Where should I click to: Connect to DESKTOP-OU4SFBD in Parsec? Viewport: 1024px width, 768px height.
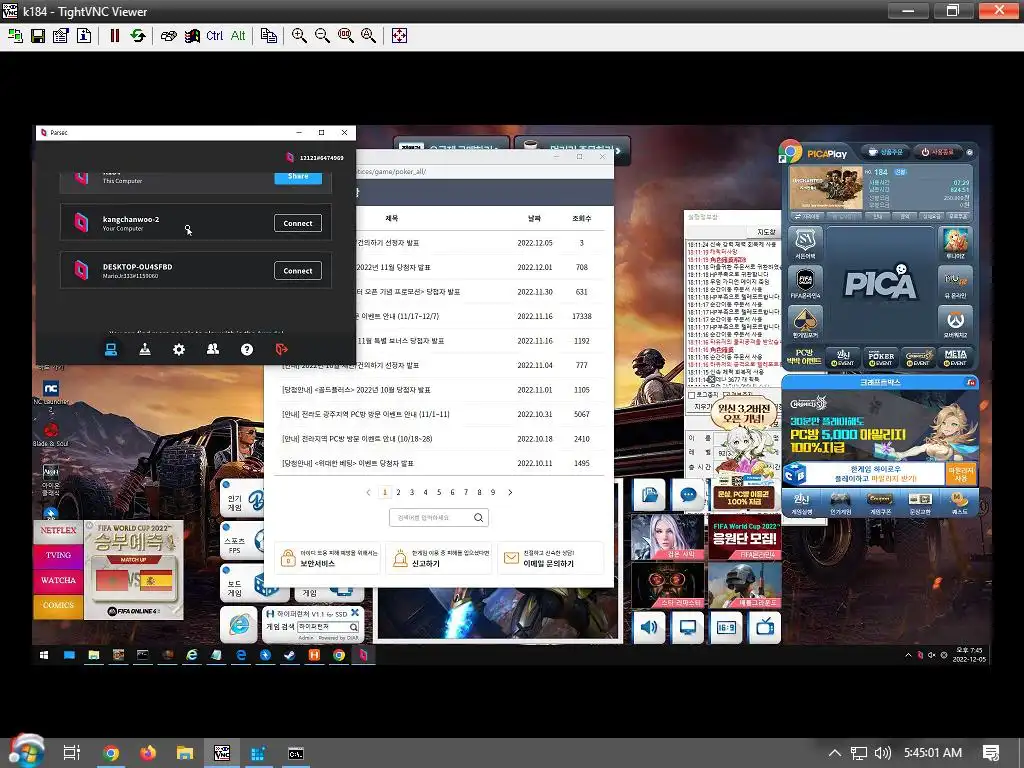tap(298, 271)
